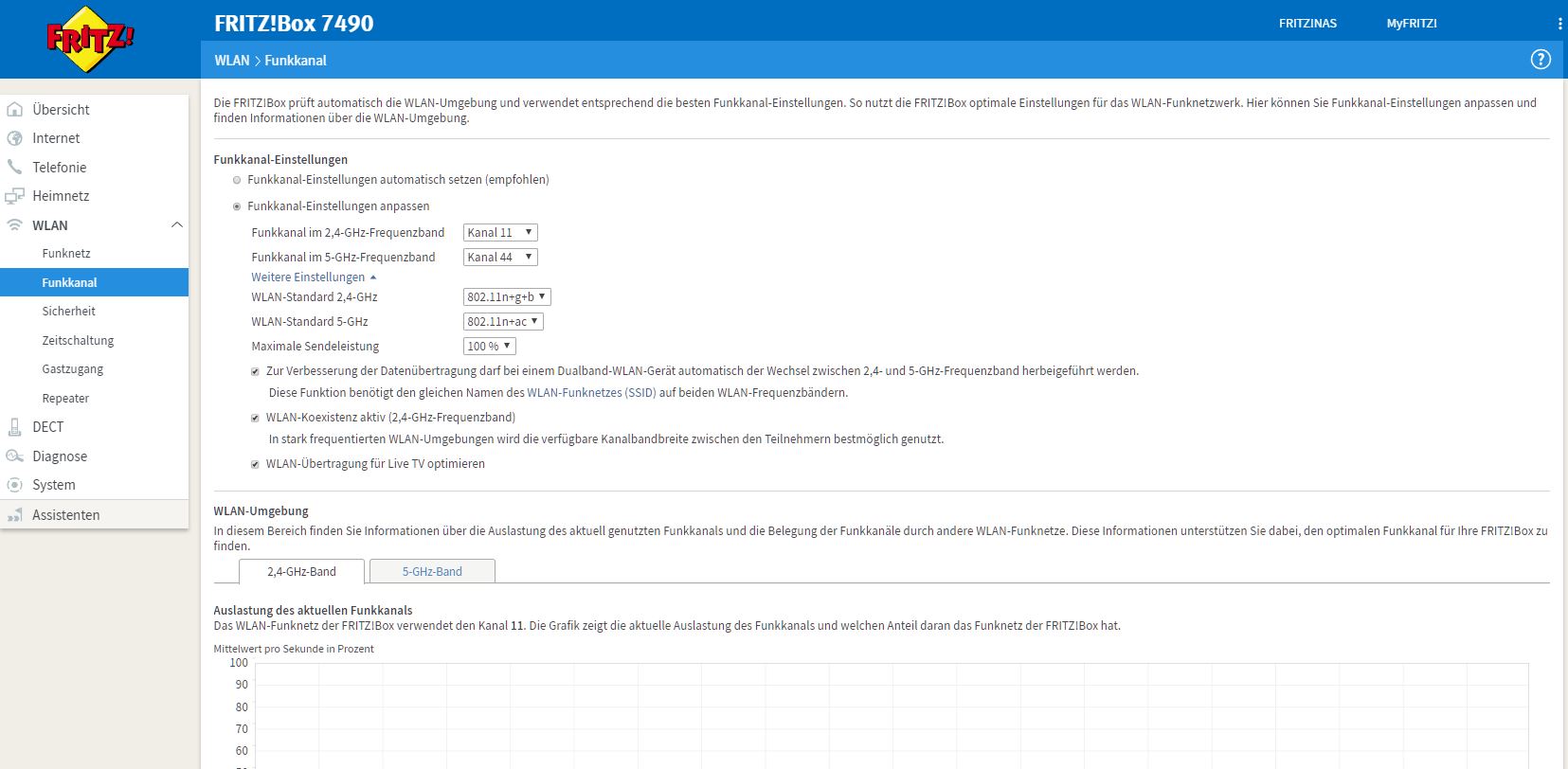Click the WLAN-Funknetzes (SSID) link
Viewport: 1568px width, 769px height.
(591, 393)
